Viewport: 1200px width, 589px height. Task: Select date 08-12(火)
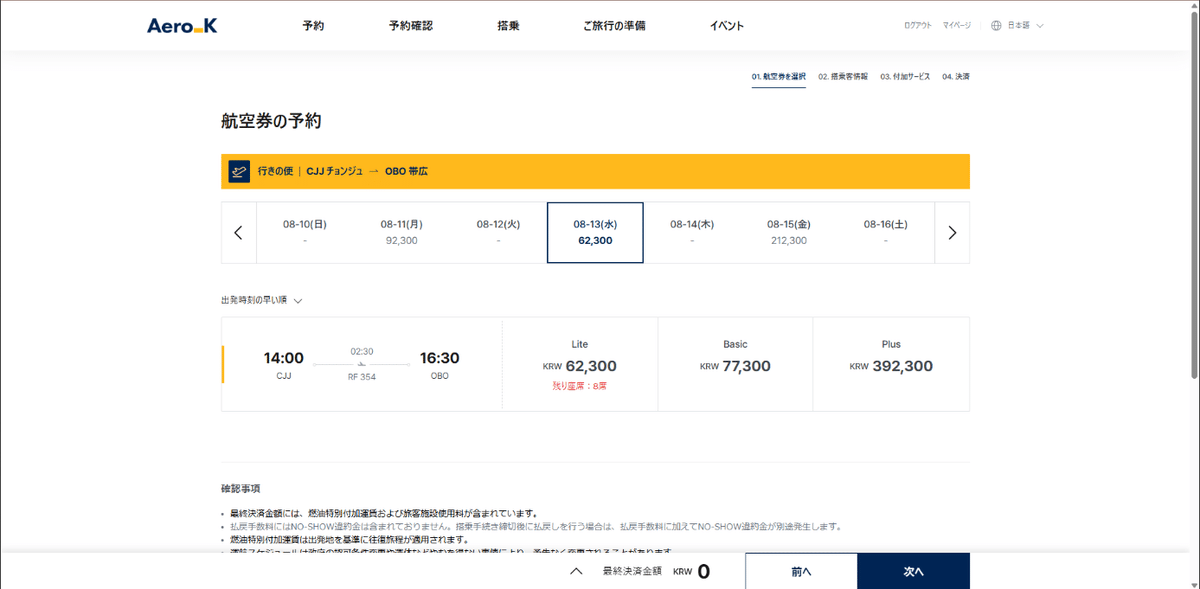498,232
